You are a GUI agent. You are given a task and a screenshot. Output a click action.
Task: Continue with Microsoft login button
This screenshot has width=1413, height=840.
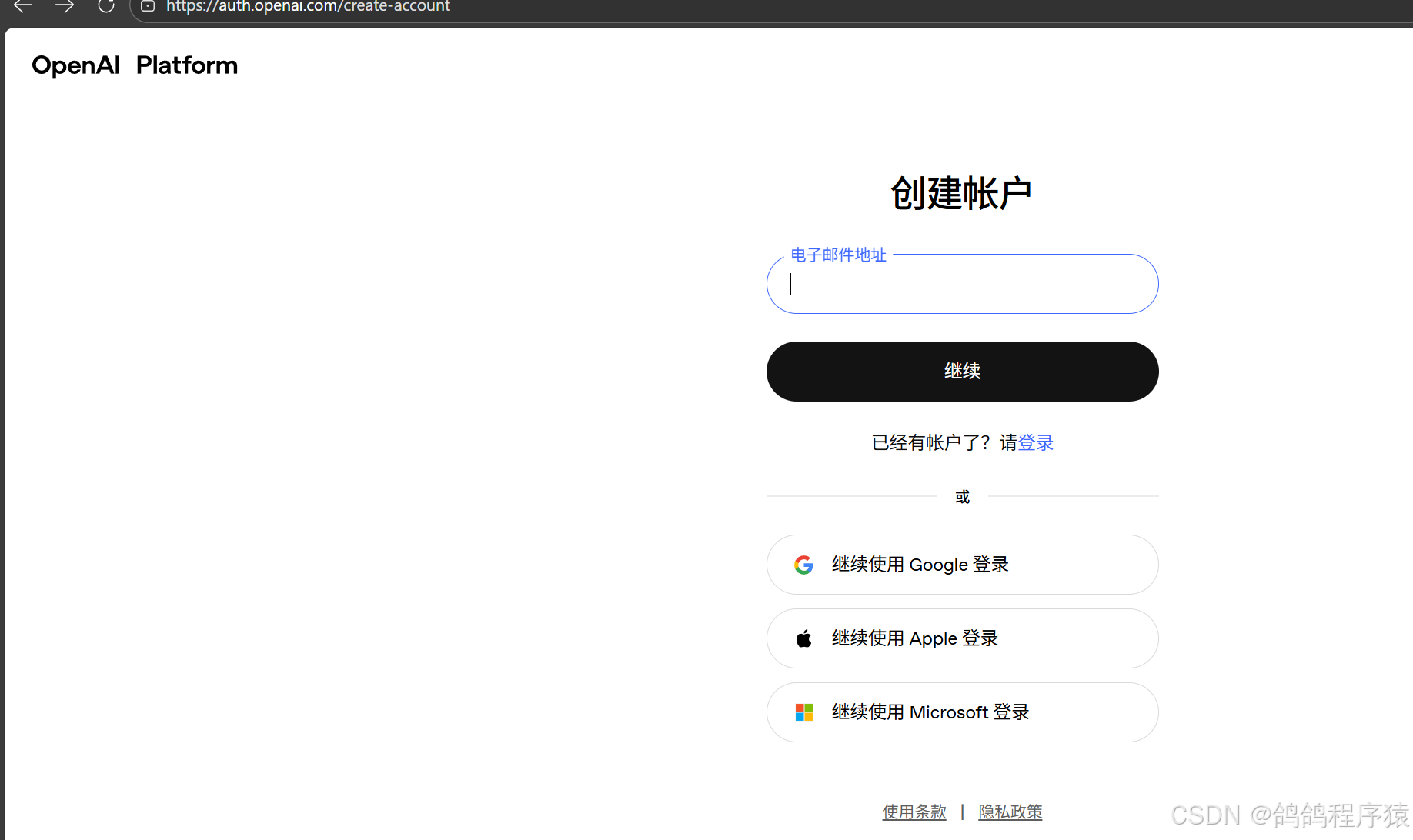click(962, 712)
